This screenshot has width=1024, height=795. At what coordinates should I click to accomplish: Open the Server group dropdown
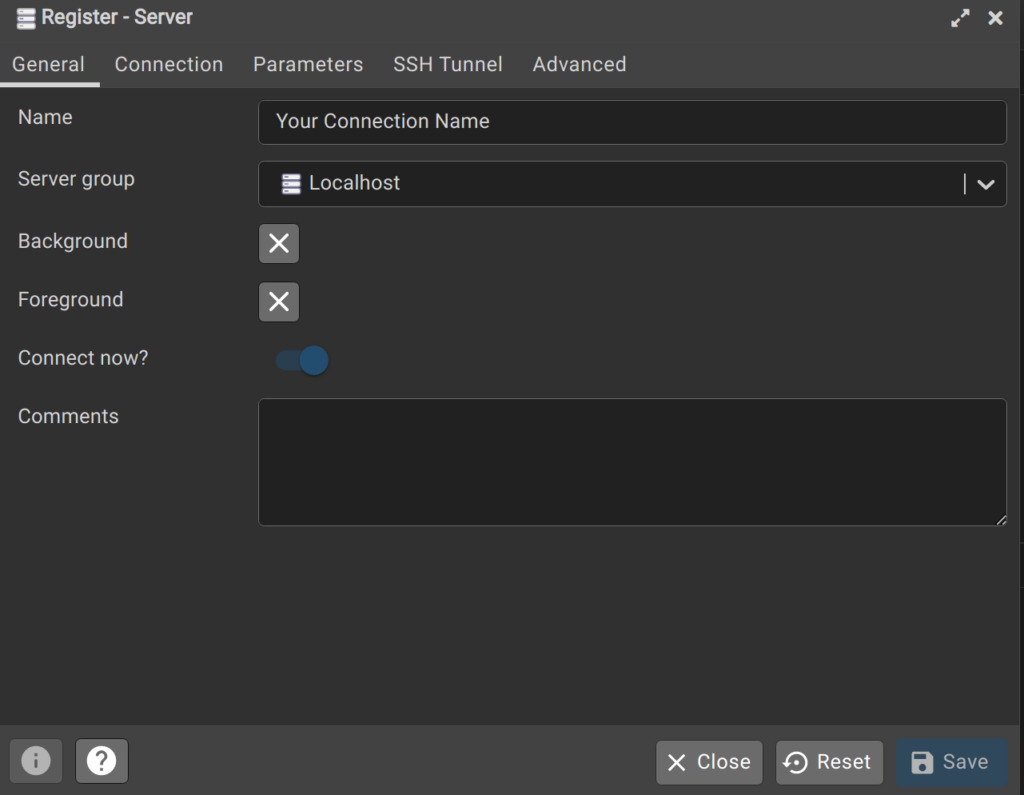click(632, 184)
